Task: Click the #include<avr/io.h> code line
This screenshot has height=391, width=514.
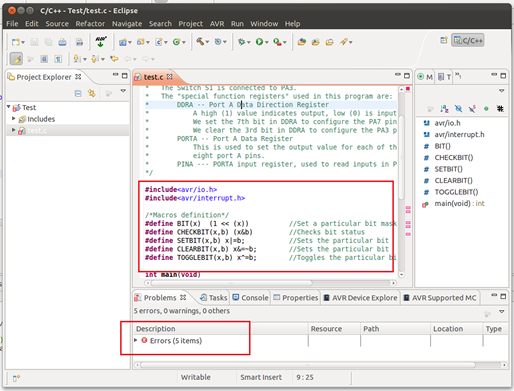Action: [x=181, y=189]
